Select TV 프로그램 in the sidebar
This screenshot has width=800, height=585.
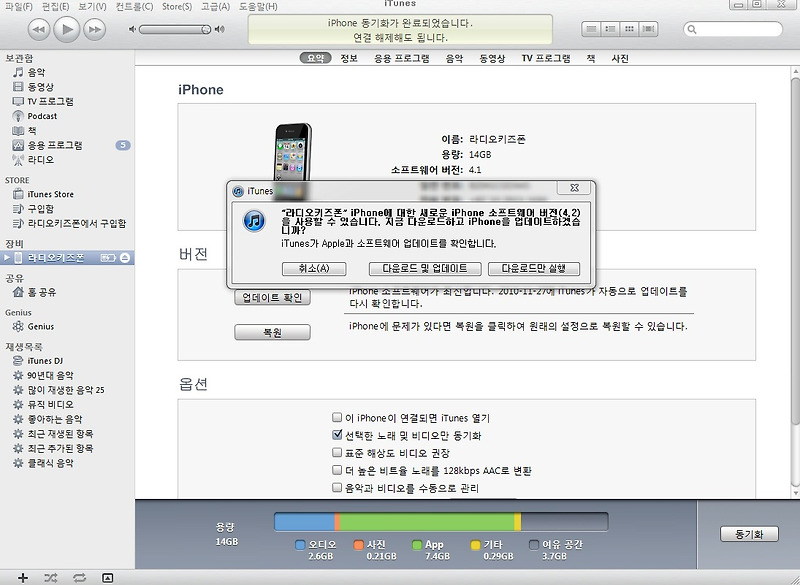50,101
